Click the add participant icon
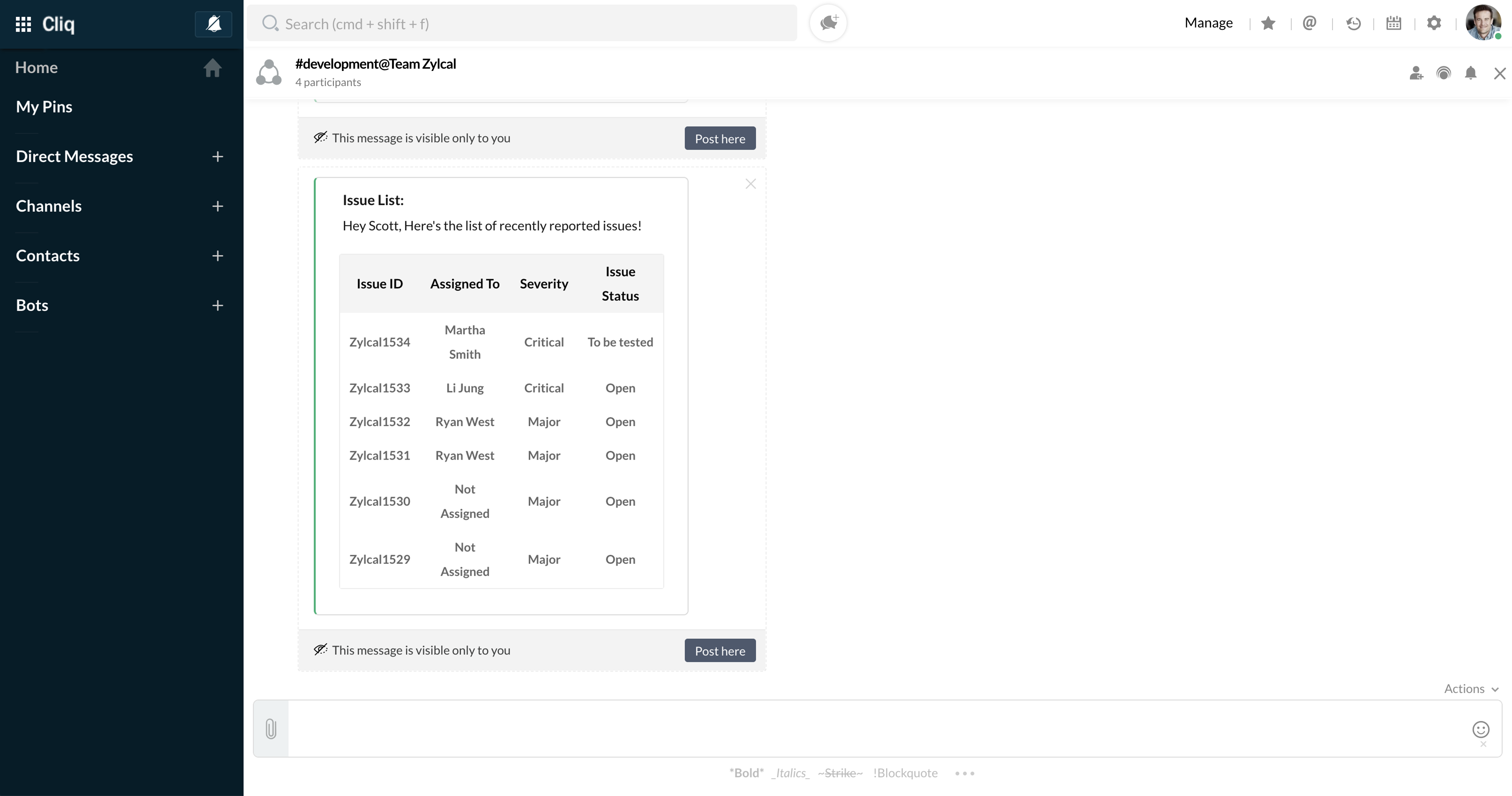1512x796 pixels. click(1416, 73)
